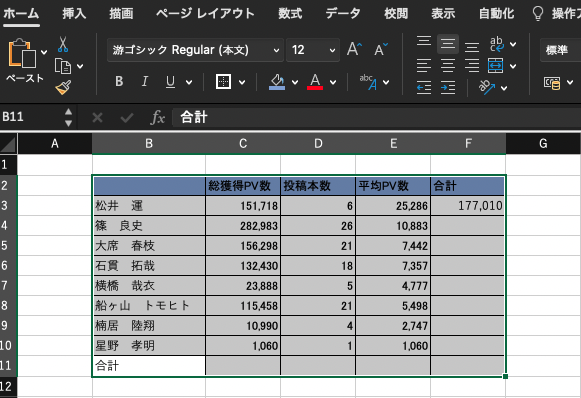581x398 pixels.
Task: Select the Format Painter brush icon
Action: coord(63,88)
